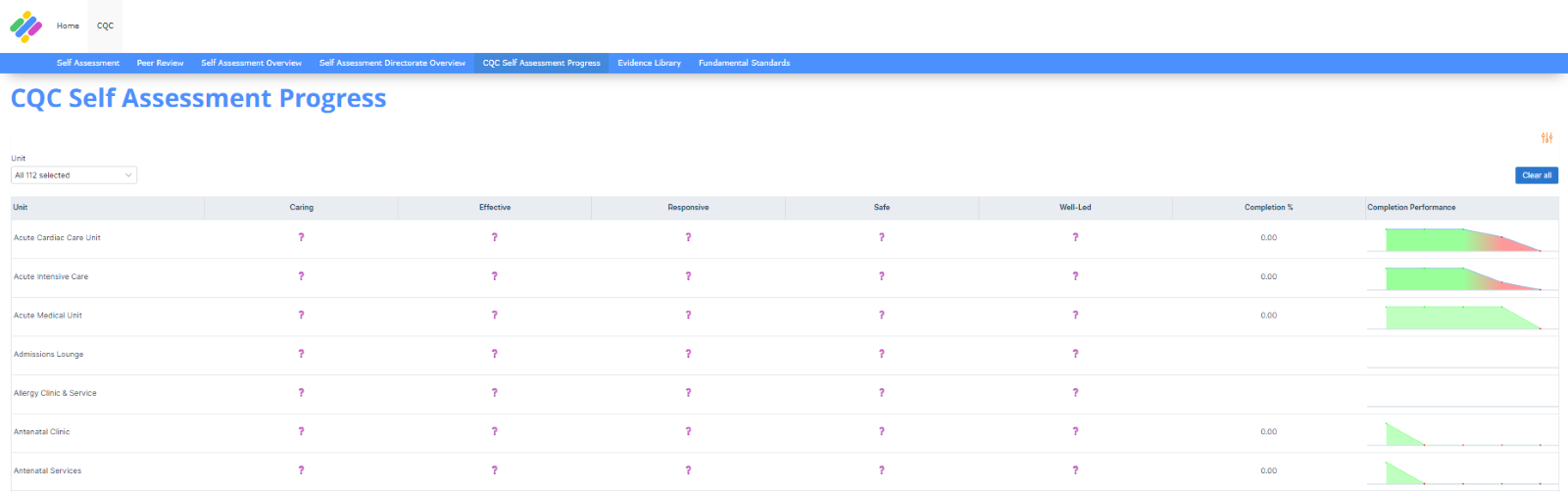Click Effective question mark for Acute Cardiac Care Unit
Viewport: 1568px width, 492px height.
494,237
